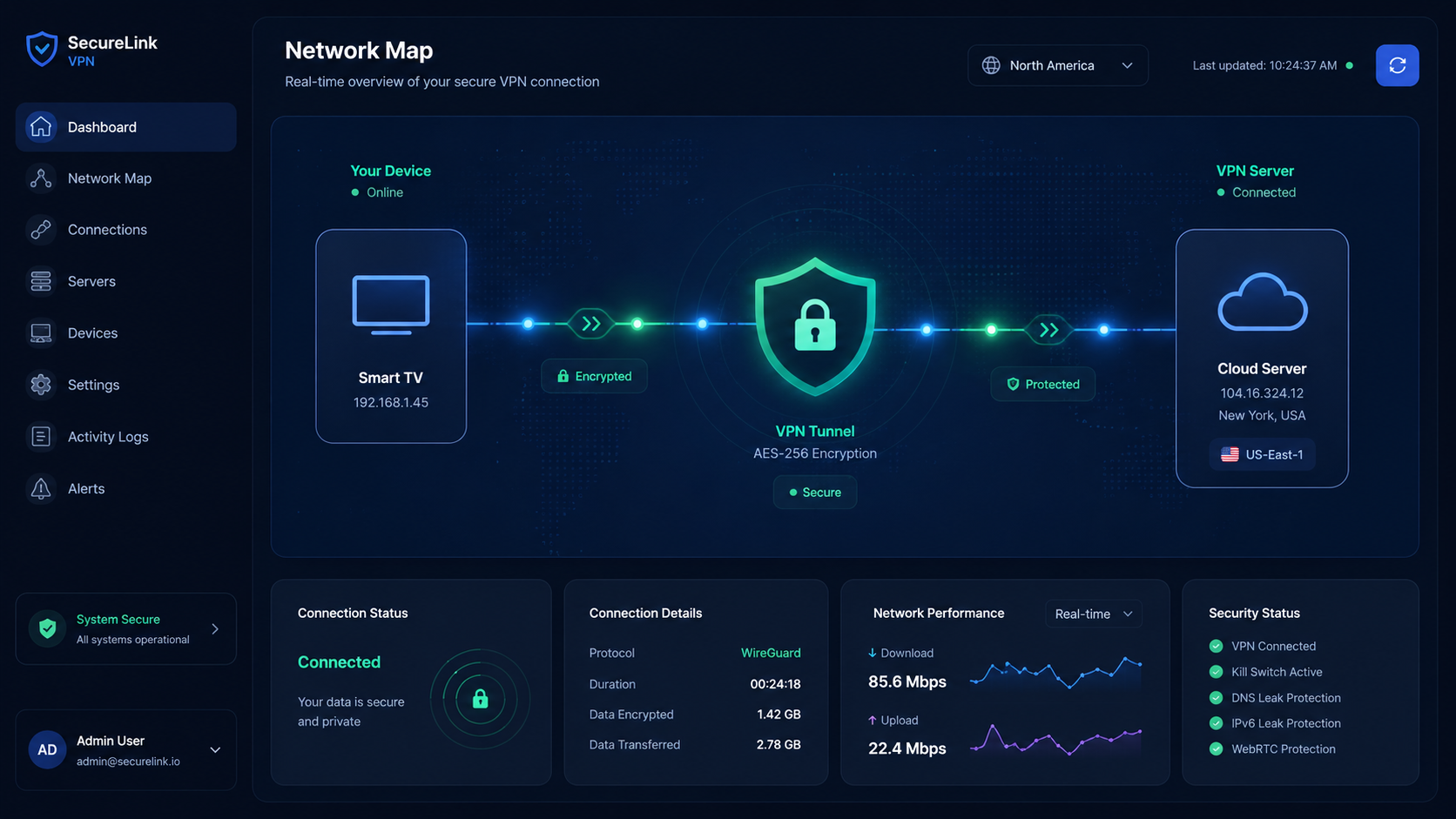Viewport: 1456px width, 819px height.
Task: Expand System Secure details arrow
Action: (215, 628)
